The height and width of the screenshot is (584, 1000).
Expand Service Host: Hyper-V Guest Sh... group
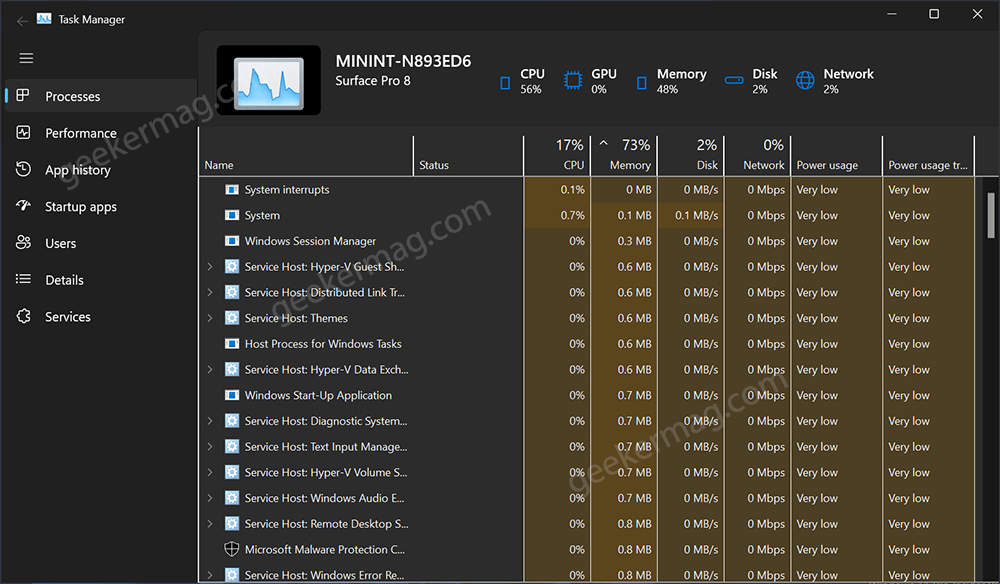click(210, 266)
